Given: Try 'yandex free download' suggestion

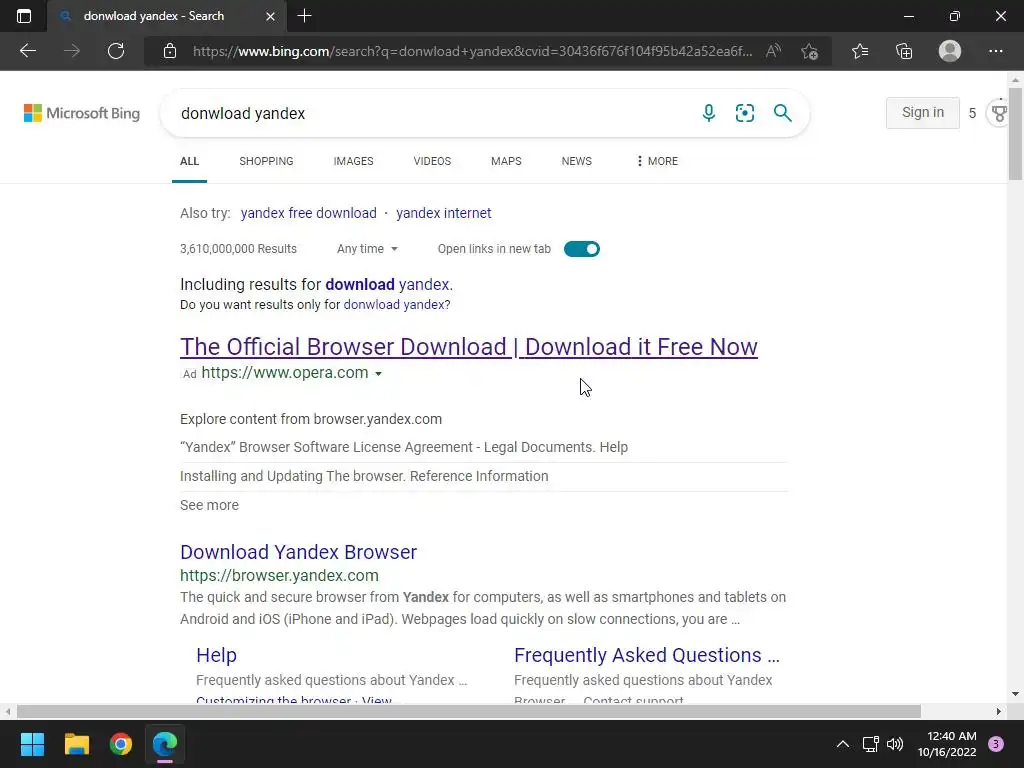Looking at the screenshot, I should [309, 213].
